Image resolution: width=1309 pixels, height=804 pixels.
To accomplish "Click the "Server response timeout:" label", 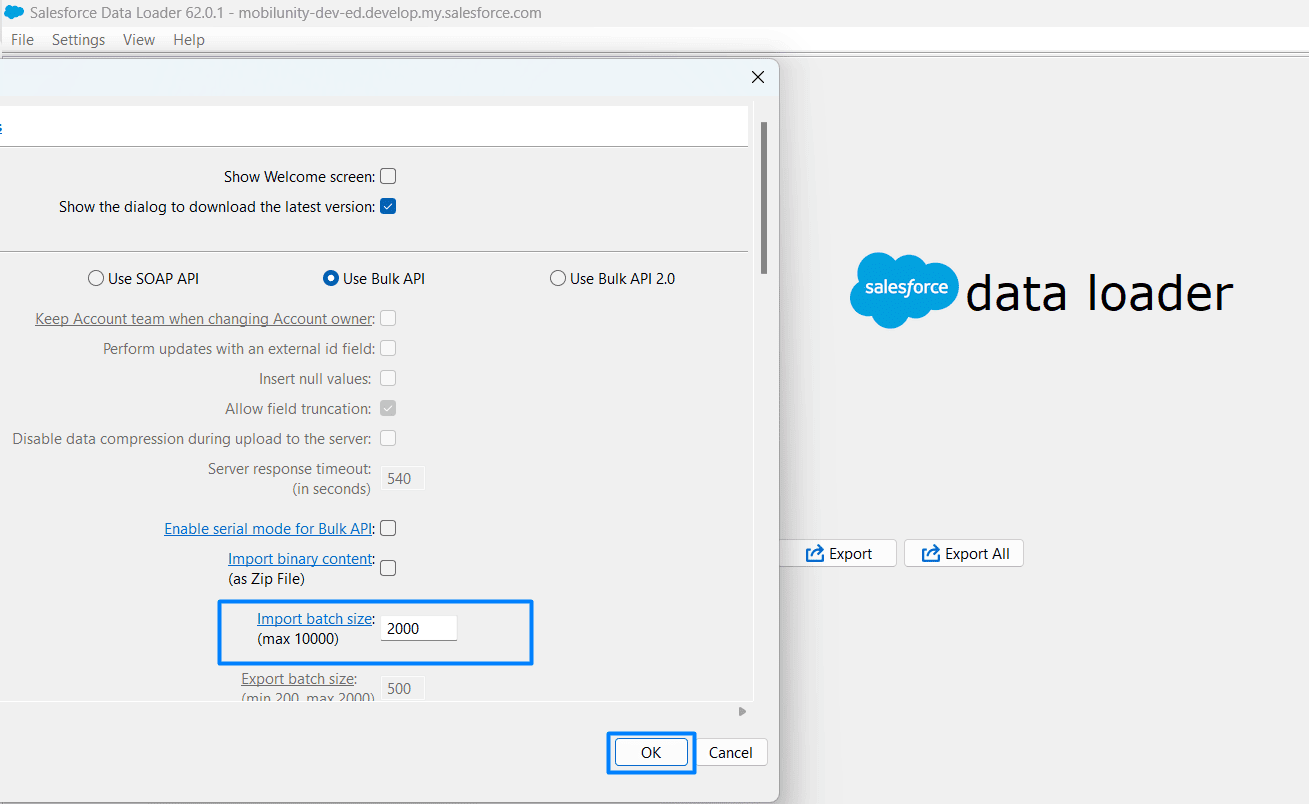I will click(290, 469).
